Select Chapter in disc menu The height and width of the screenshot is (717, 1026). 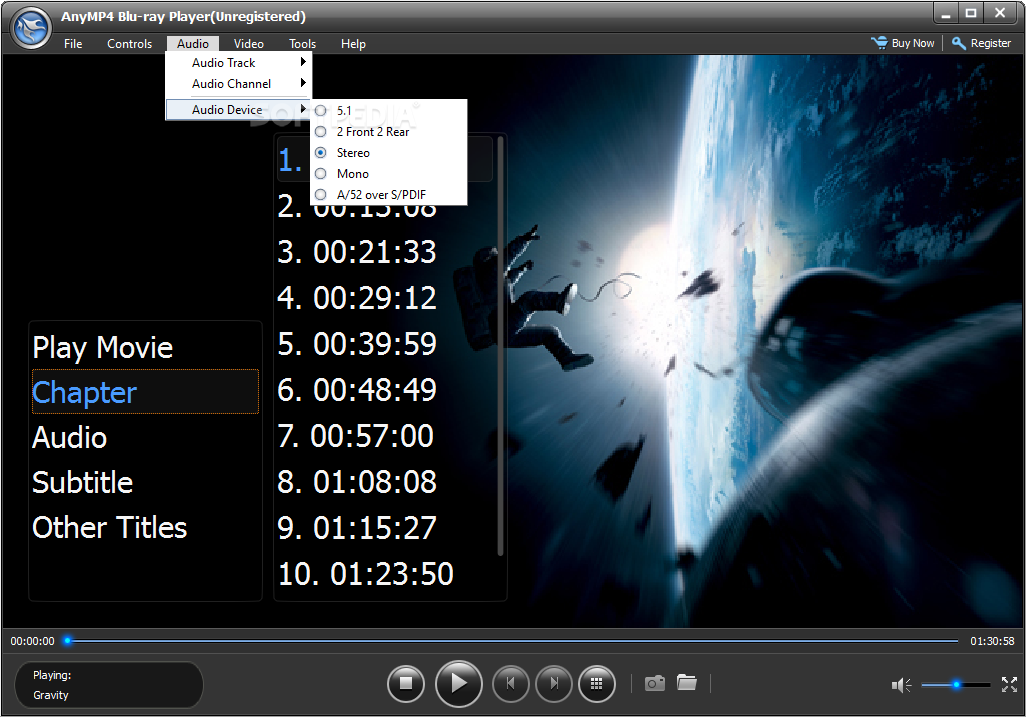pos(145,392)
